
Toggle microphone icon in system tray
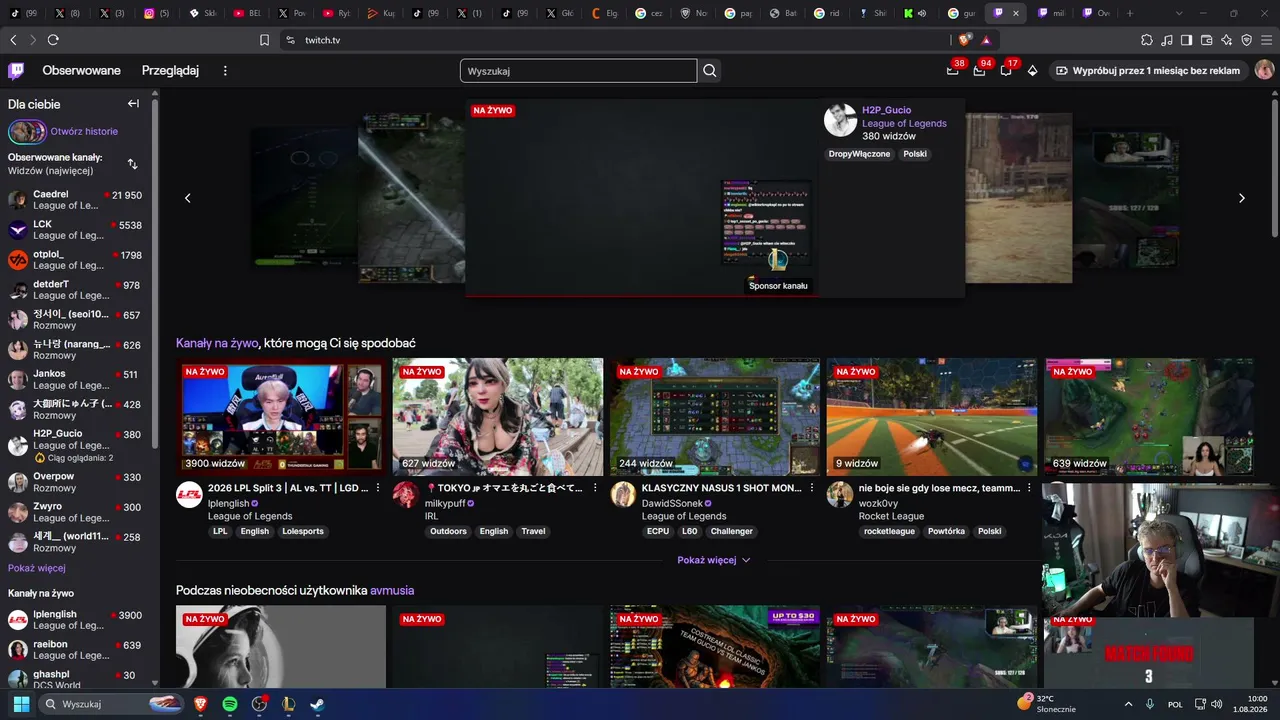[x=1150, y=704]
